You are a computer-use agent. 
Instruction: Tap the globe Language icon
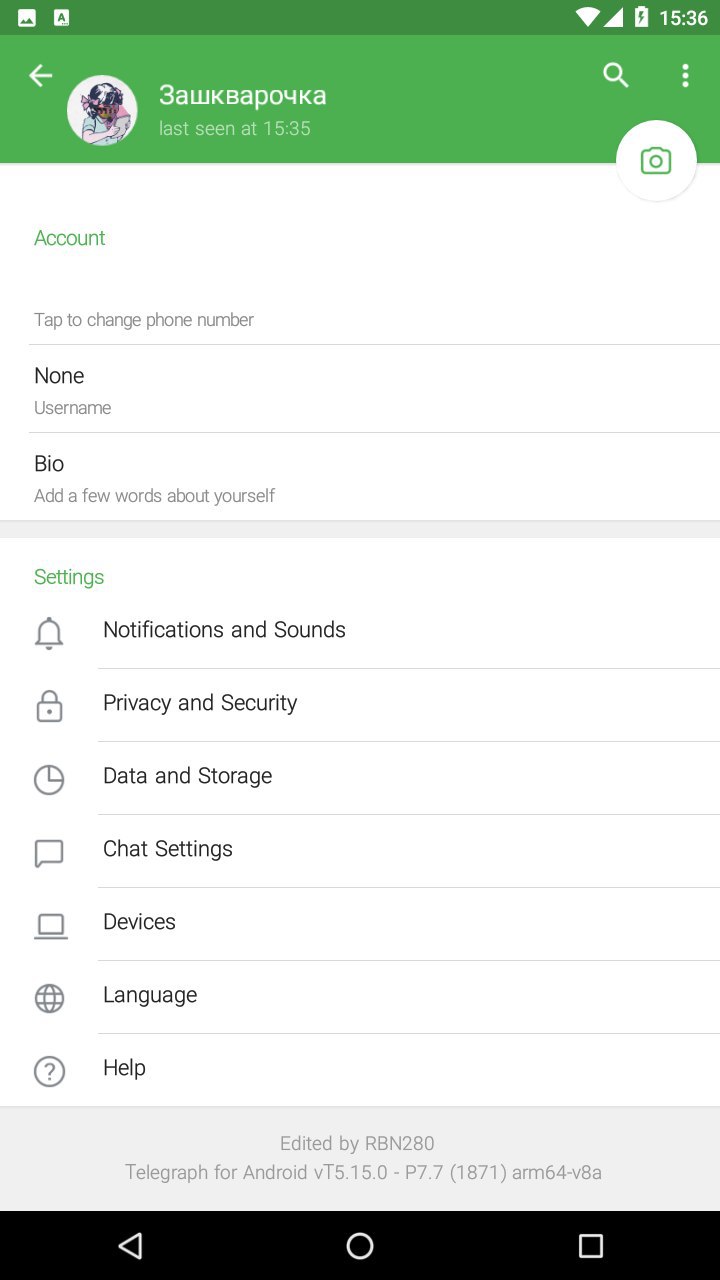[49, 998]
